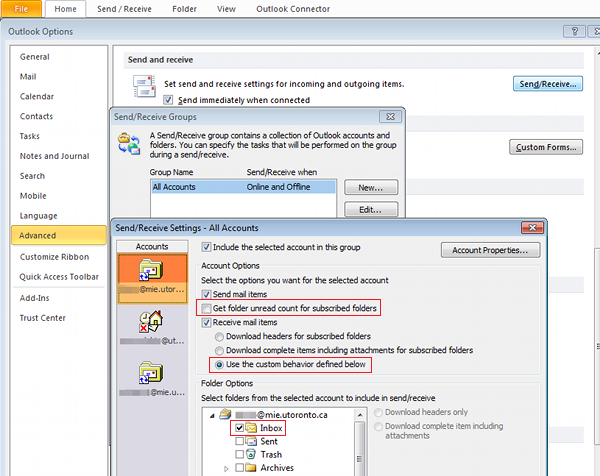The height and width of the screenshot is (476, 600).
Task: Select the Download headers only radio option
Action: [x=378, y=412]
